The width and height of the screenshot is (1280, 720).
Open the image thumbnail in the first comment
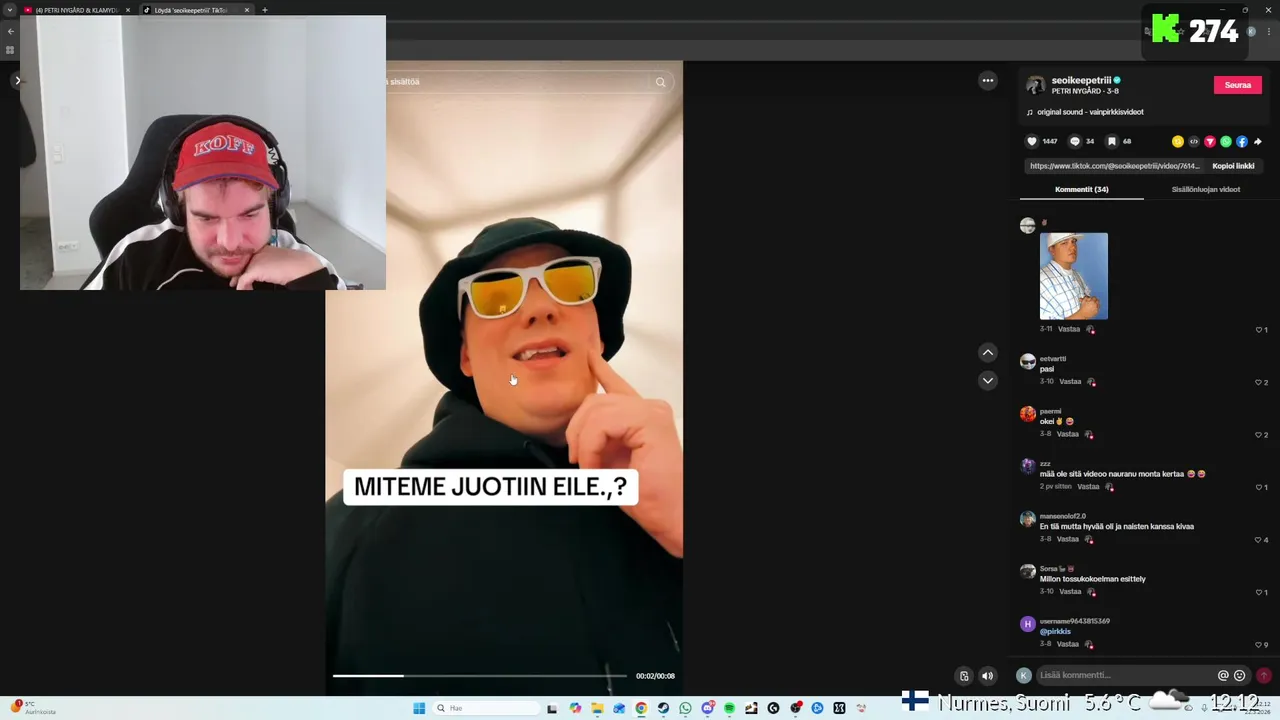pyautogui.click(x=1074, y=276)
